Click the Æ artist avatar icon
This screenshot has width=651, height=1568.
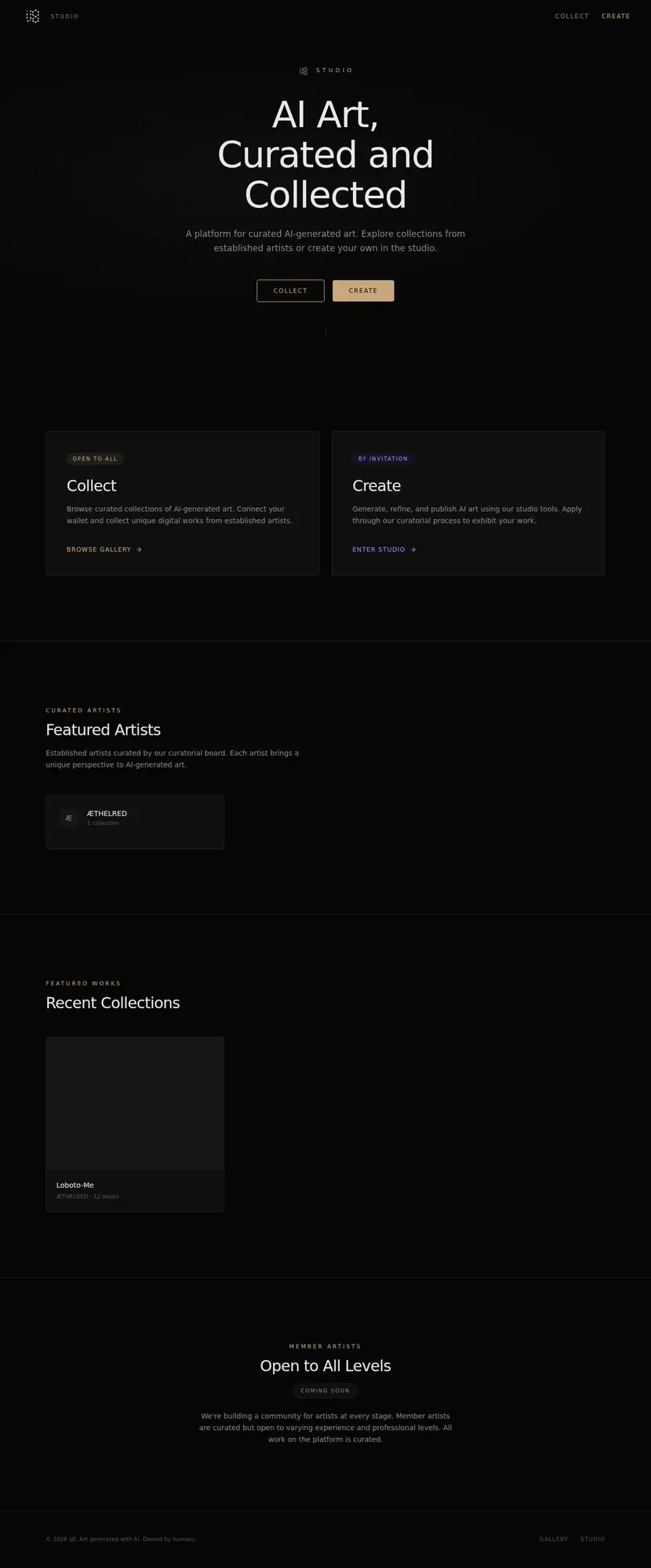pos(69,818)
